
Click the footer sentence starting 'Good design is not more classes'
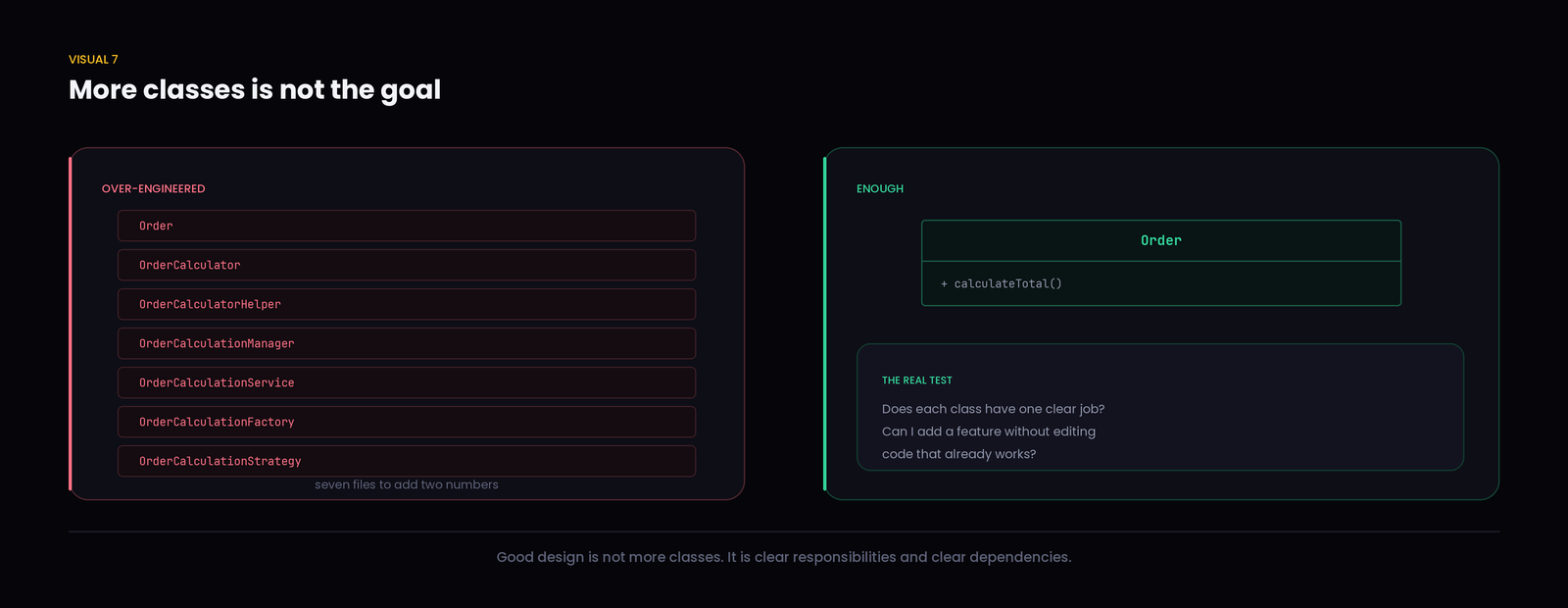click(x=784, y=557)
